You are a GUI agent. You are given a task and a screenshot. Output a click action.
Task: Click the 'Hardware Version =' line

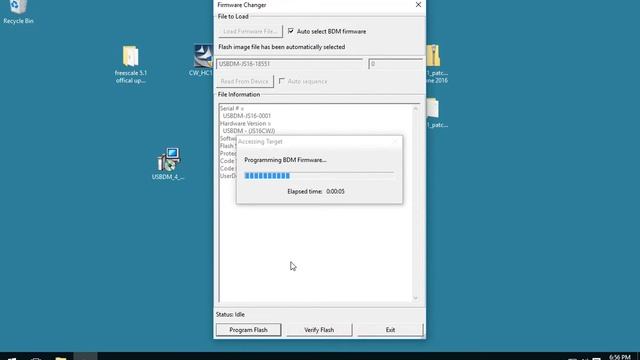tap(245, 123)
